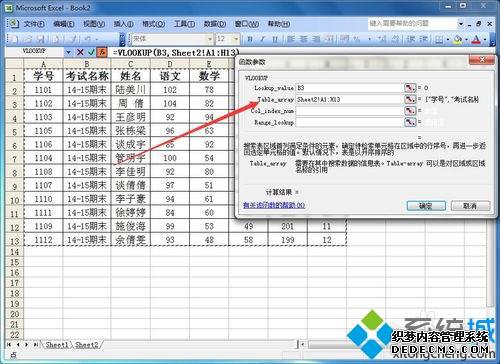Click the Increase Indent icon
The image size is (500, 364).
pyautogui.click(x=424, y=39)
